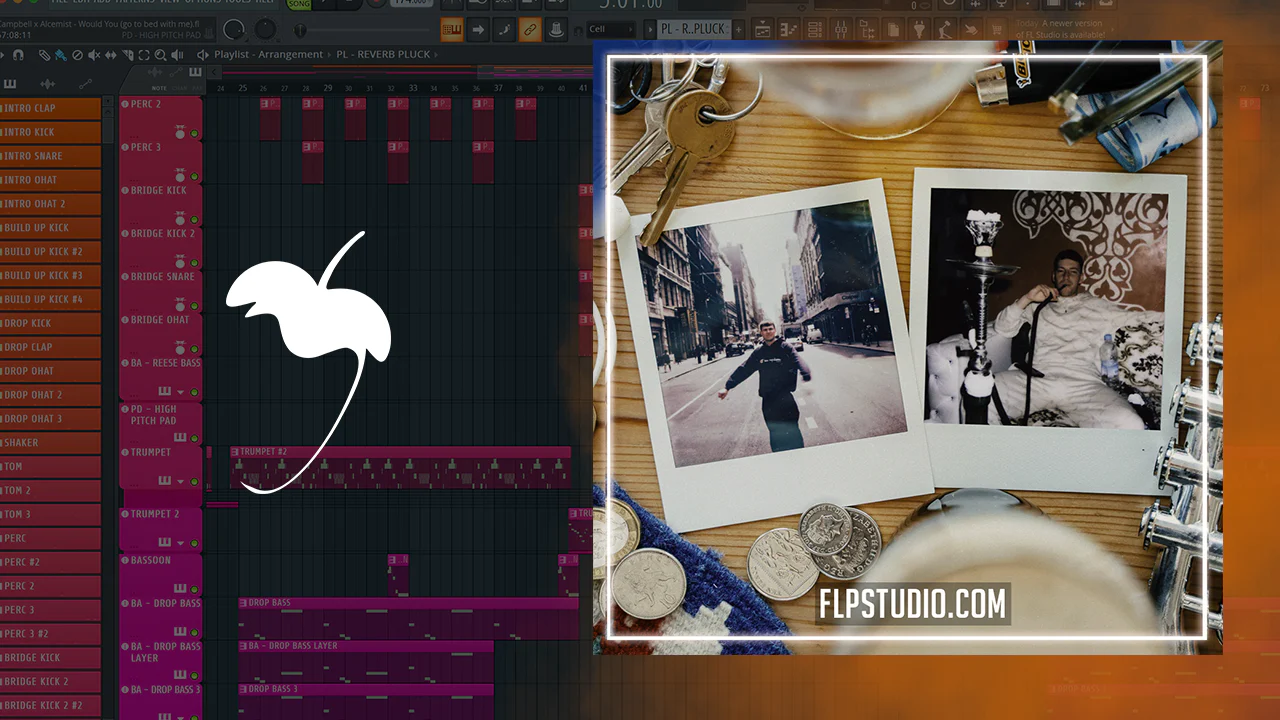
Task: Click the TRUMPET #2 clip
Action: tap(400, 467)
